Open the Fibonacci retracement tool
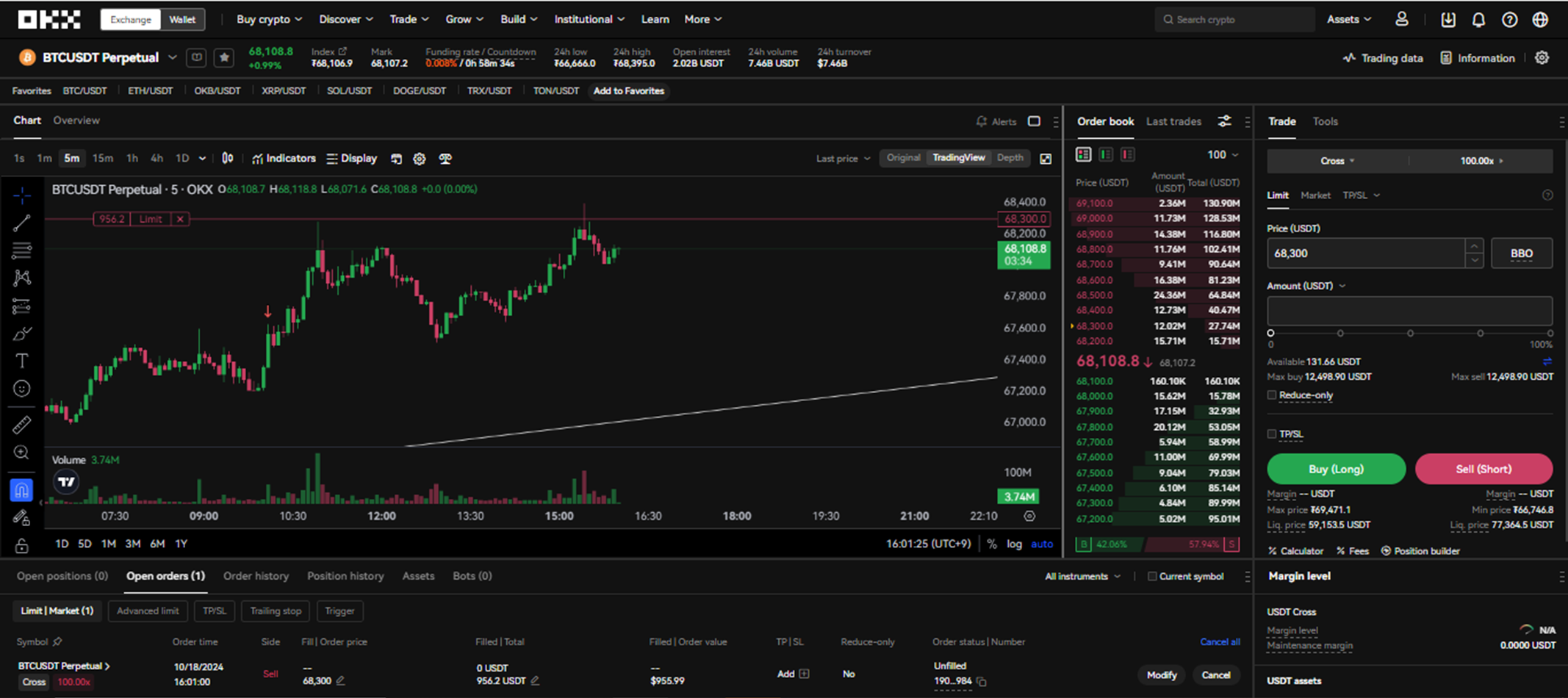This screenshot has height=698, width=1568. point(22,251)
